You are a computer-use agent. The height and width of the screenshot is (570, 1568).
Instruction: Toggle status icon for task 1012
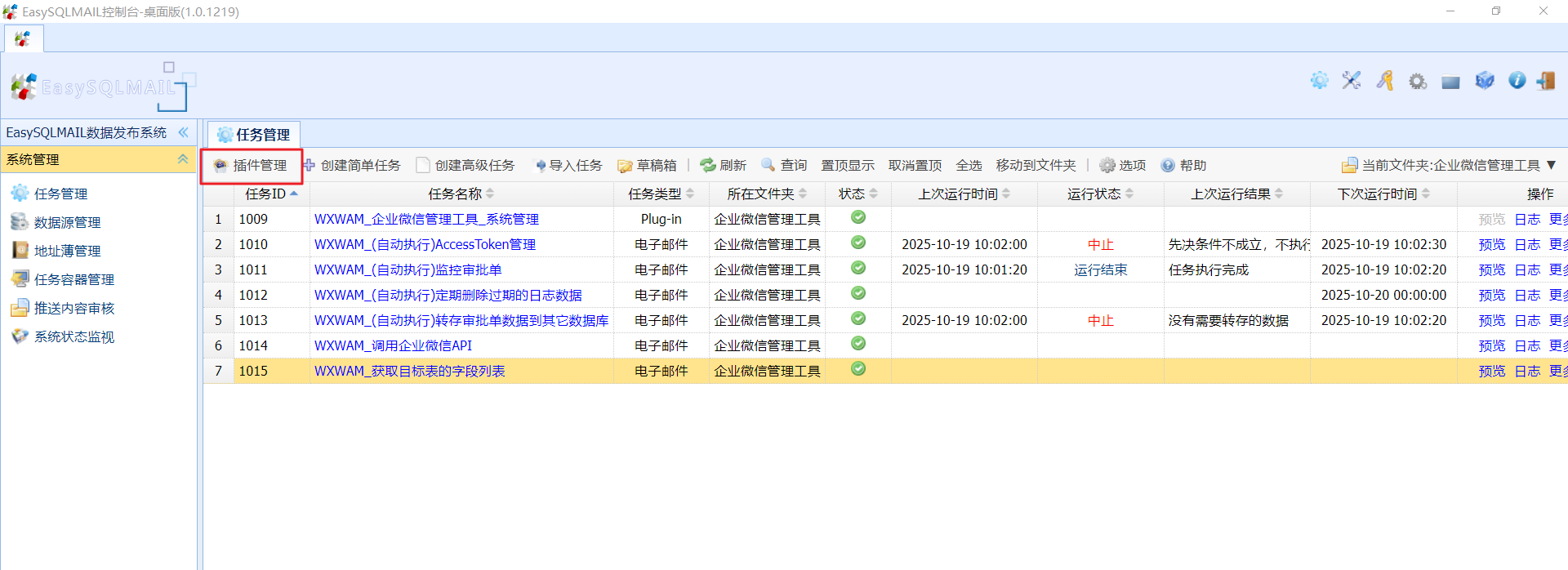click(x=857, y=293)
